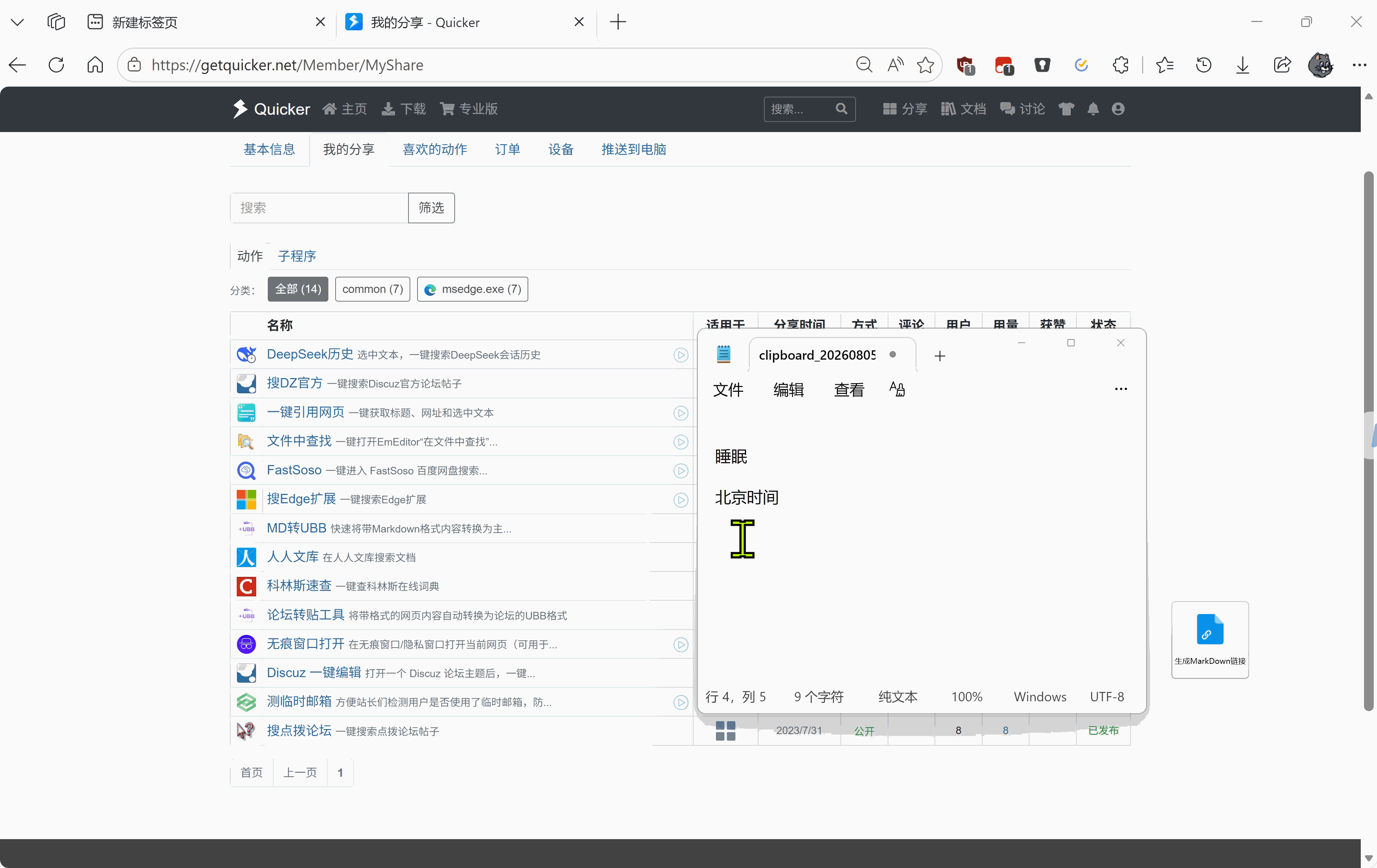Open the tab search dropdown chevron

point(18,22)
